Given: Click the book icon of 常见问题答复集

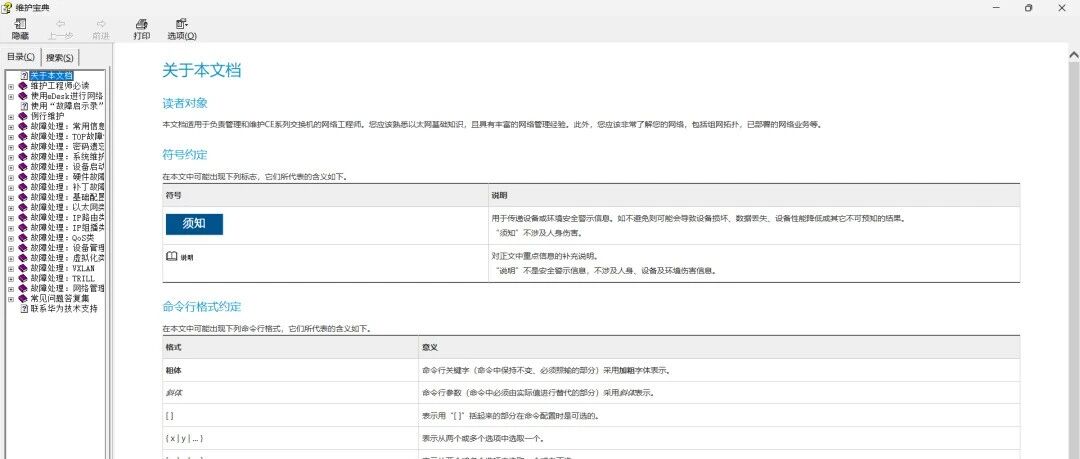Looking at the screenshot, I should coord(23,298).
